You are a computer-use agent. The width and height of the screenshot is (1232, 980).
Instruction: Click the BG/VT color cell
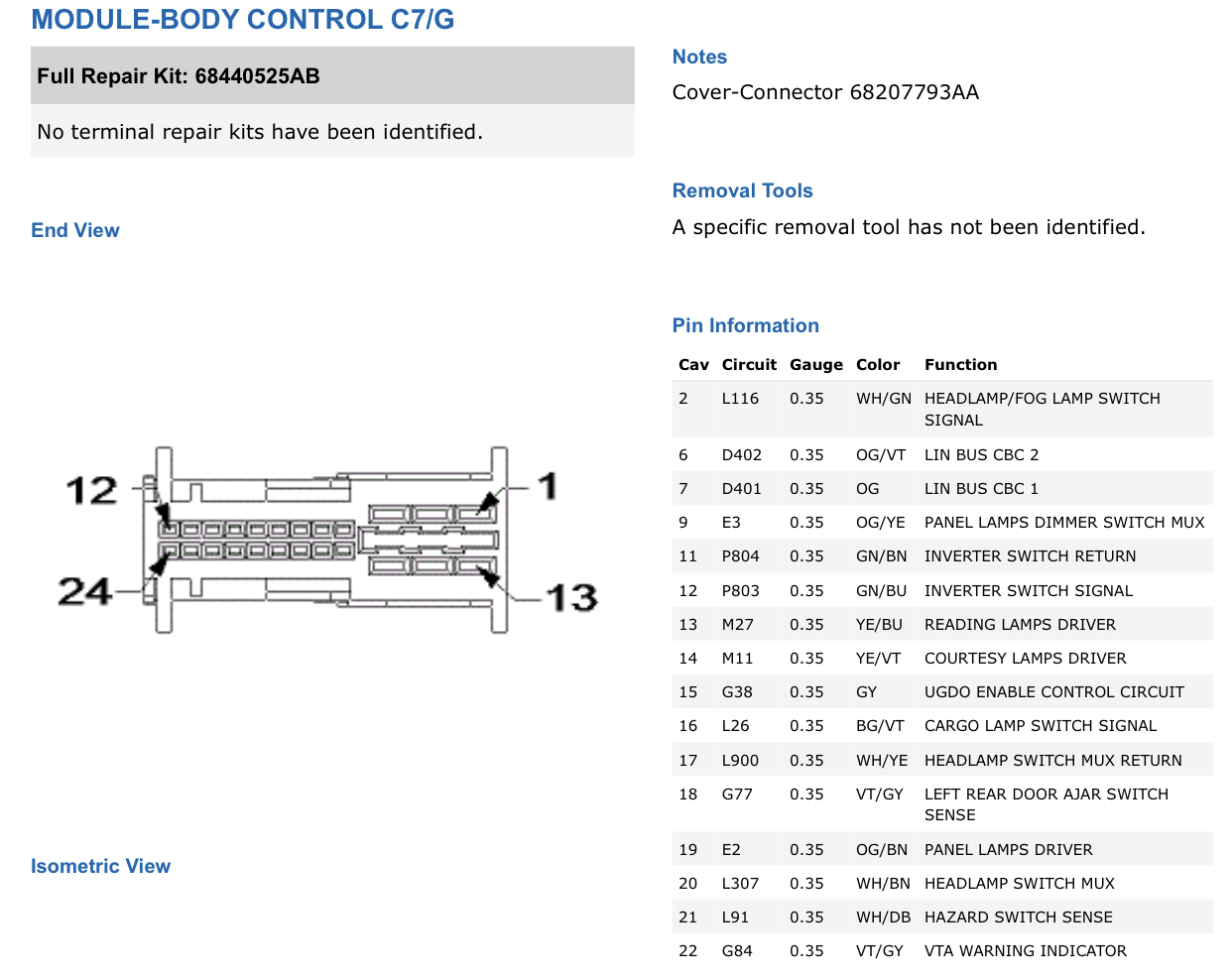pyautogui.click(x=880, y=726)
